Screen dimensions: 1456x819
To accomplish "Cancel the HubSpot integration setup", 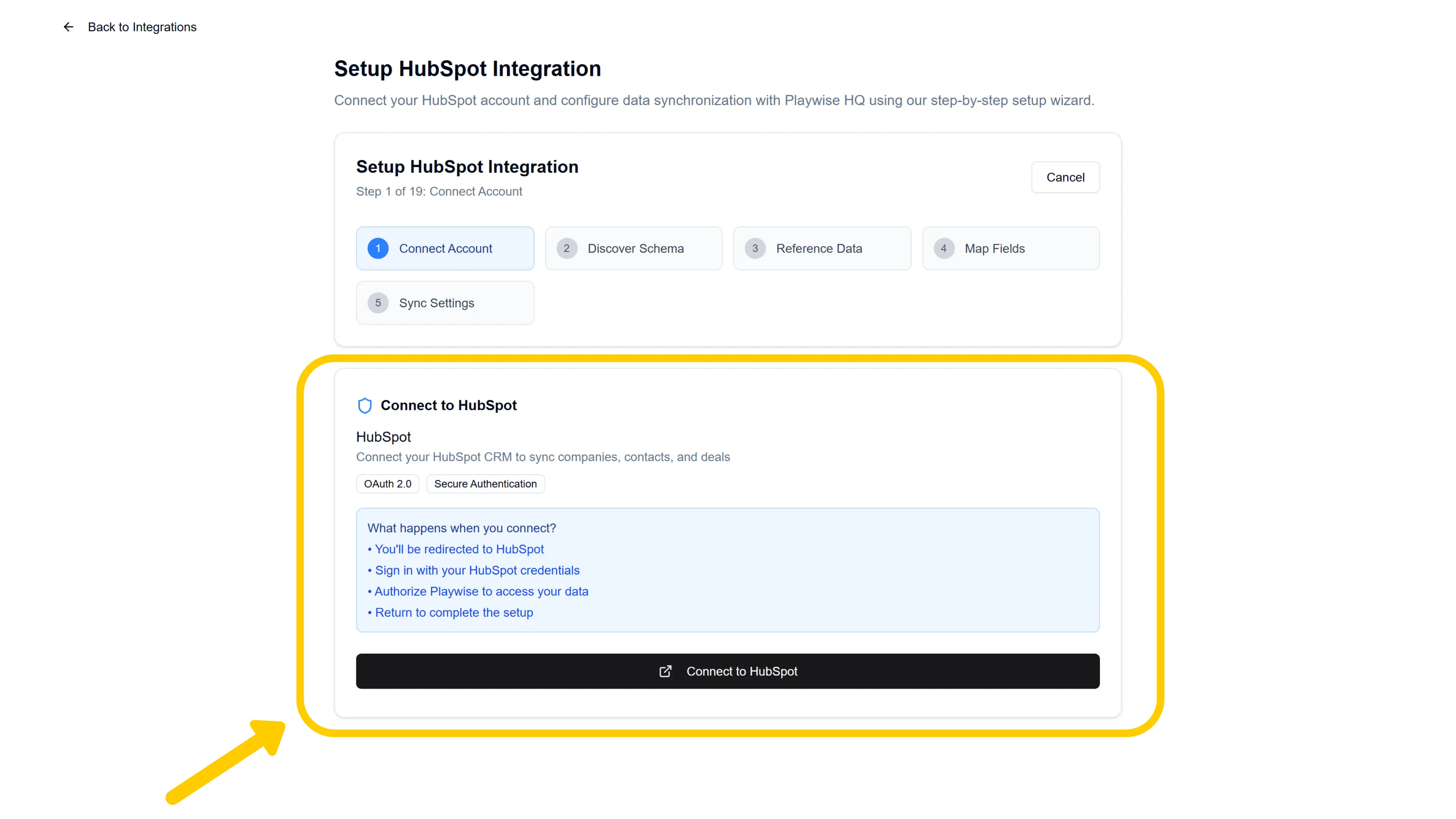I will (1065, 177).
